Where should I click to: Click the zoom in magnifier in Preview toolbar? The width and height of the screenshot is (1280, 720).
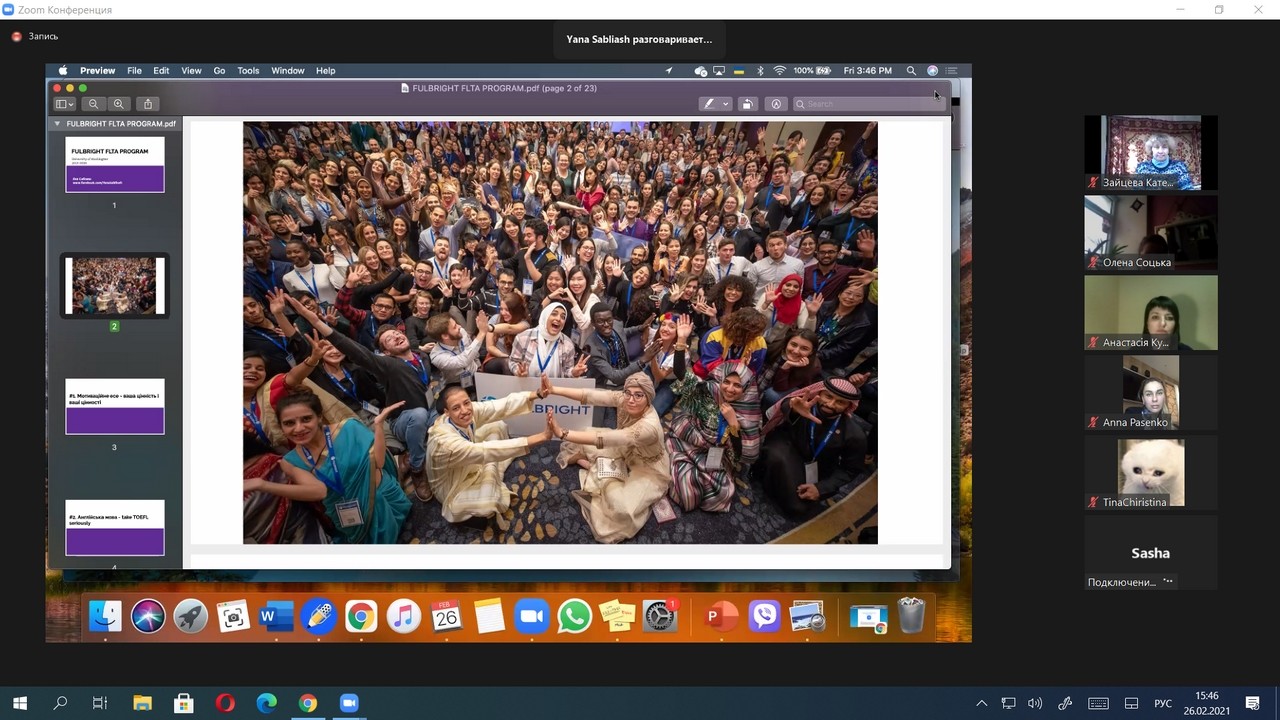point(119,104)
